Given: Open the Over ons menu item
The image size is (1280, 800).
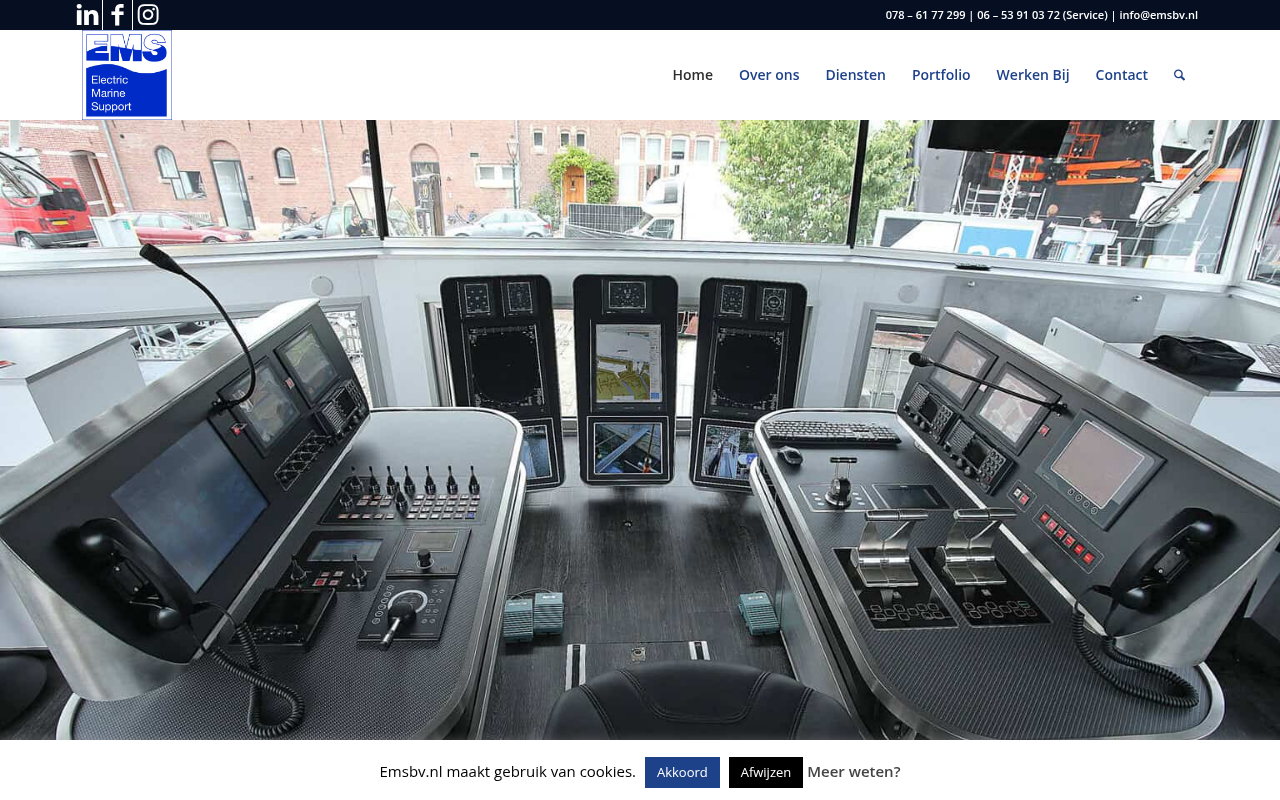Looking at the screenshot, I should 769,75.
